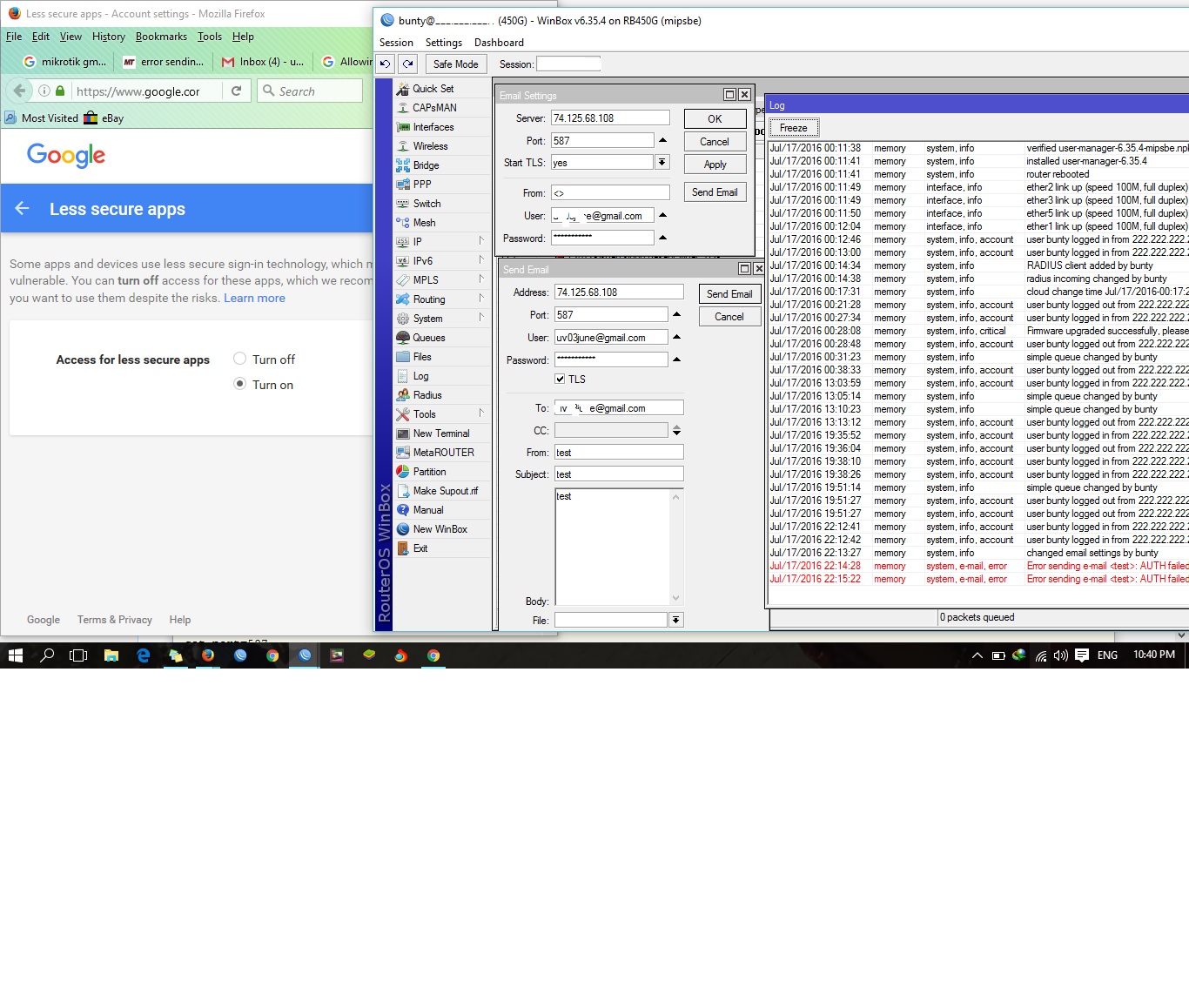Open Dashboard menu in WinBox
Viewport: 1189px width, 1008px height.
[x=499, y=43]
